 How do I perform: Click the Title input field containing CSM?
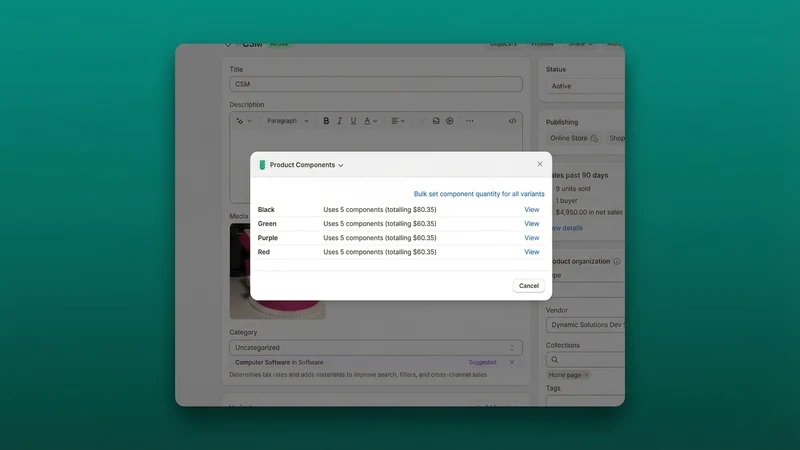376,84
